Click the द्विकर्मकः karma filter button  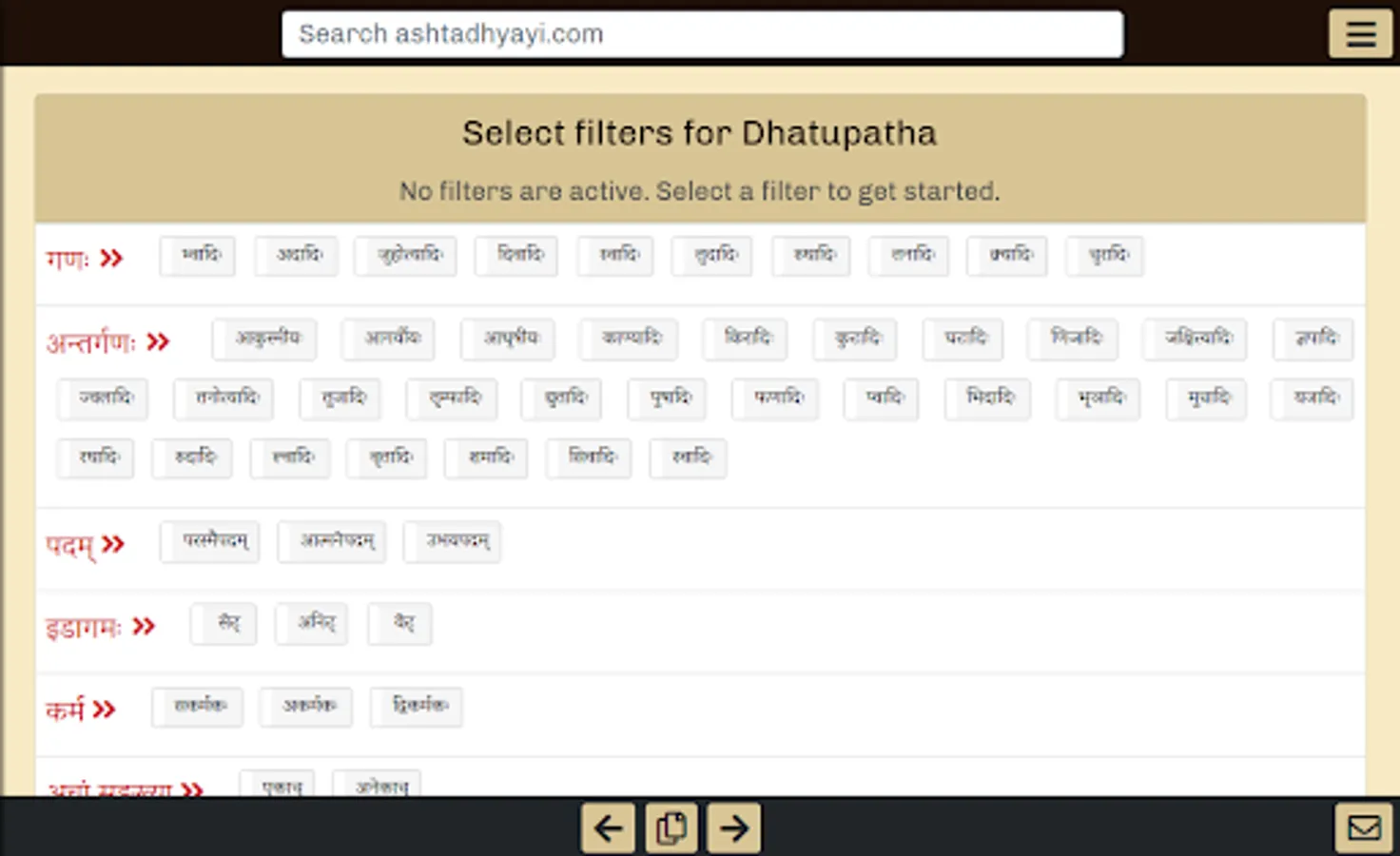pyautogui.click(x=416, y=707)
